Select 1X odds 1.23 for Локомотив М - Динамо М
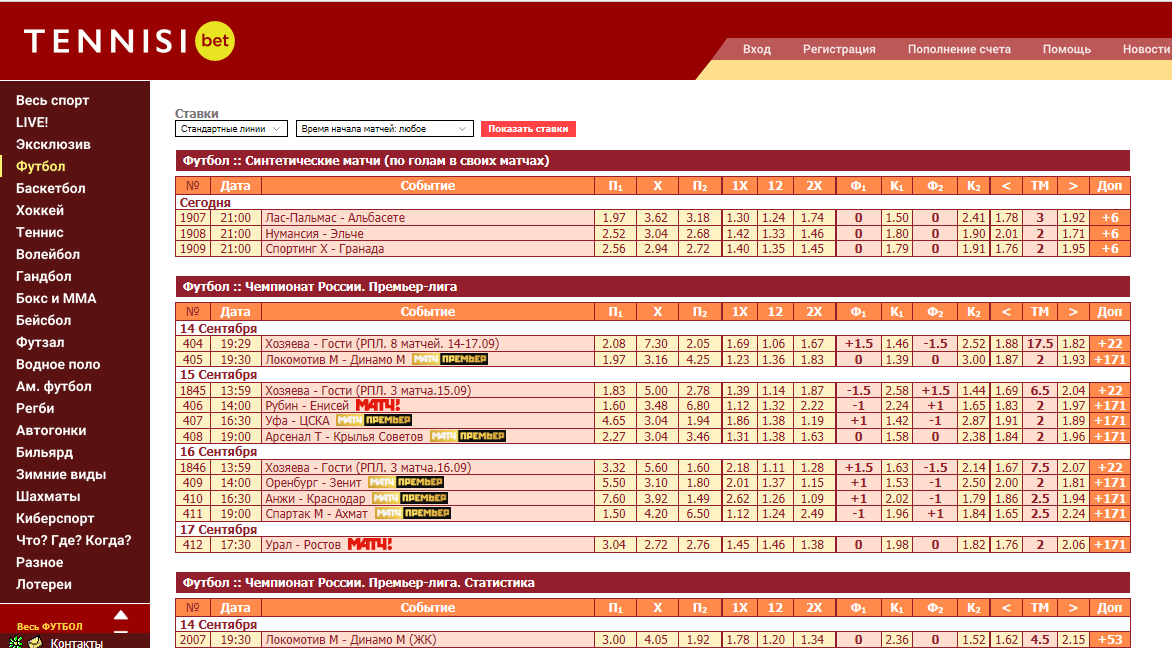The width and height of the screenshot is (1172, 648). (x=738, y=360)
